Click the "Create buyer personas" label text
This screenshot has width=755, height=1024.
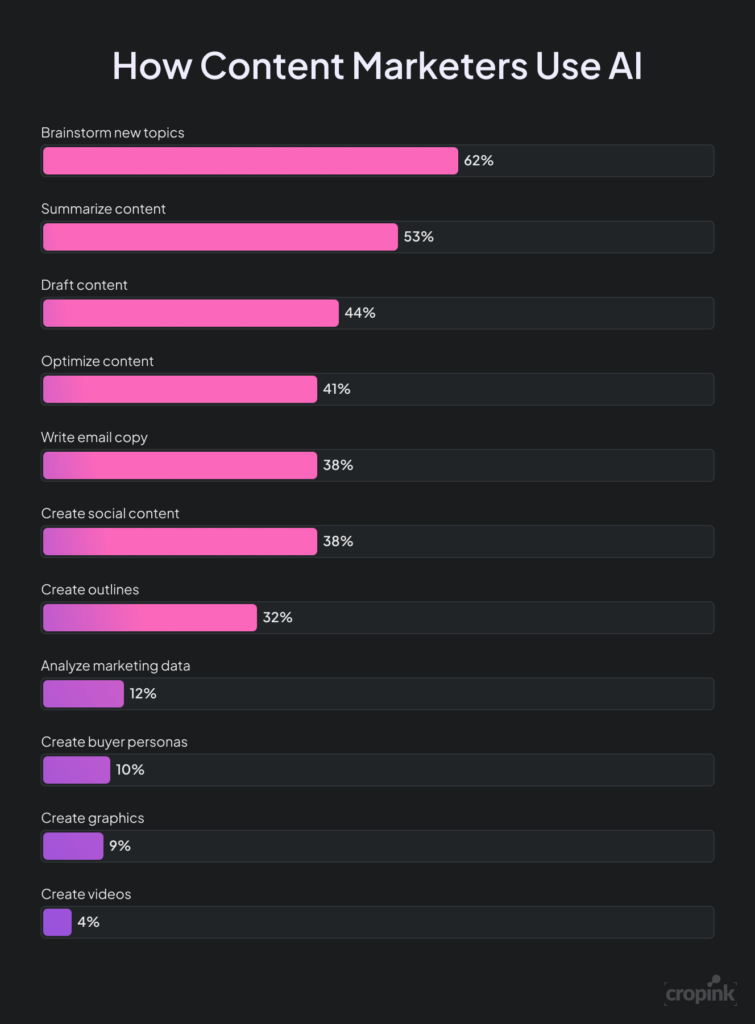114,742
